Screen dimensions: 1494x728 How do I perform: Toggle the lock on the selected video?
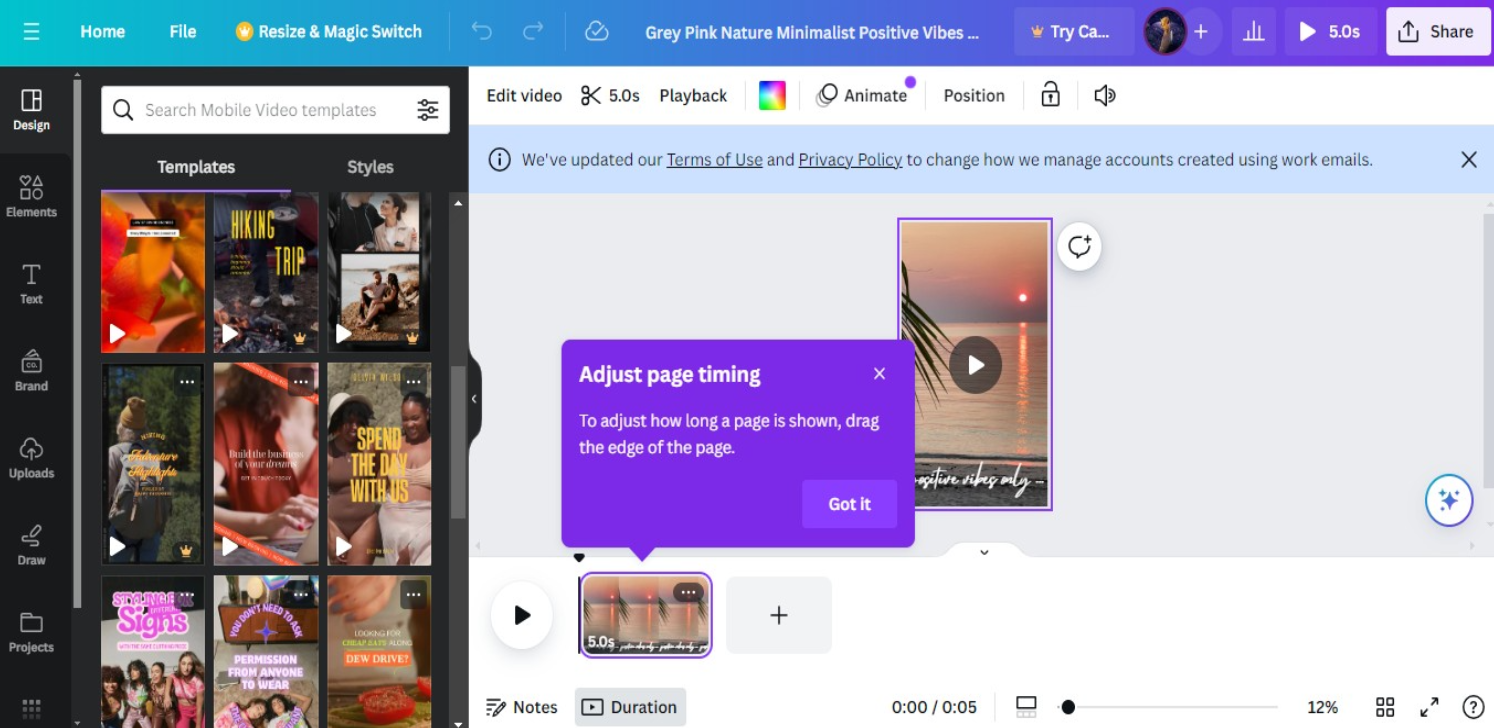pos(1049,95)
